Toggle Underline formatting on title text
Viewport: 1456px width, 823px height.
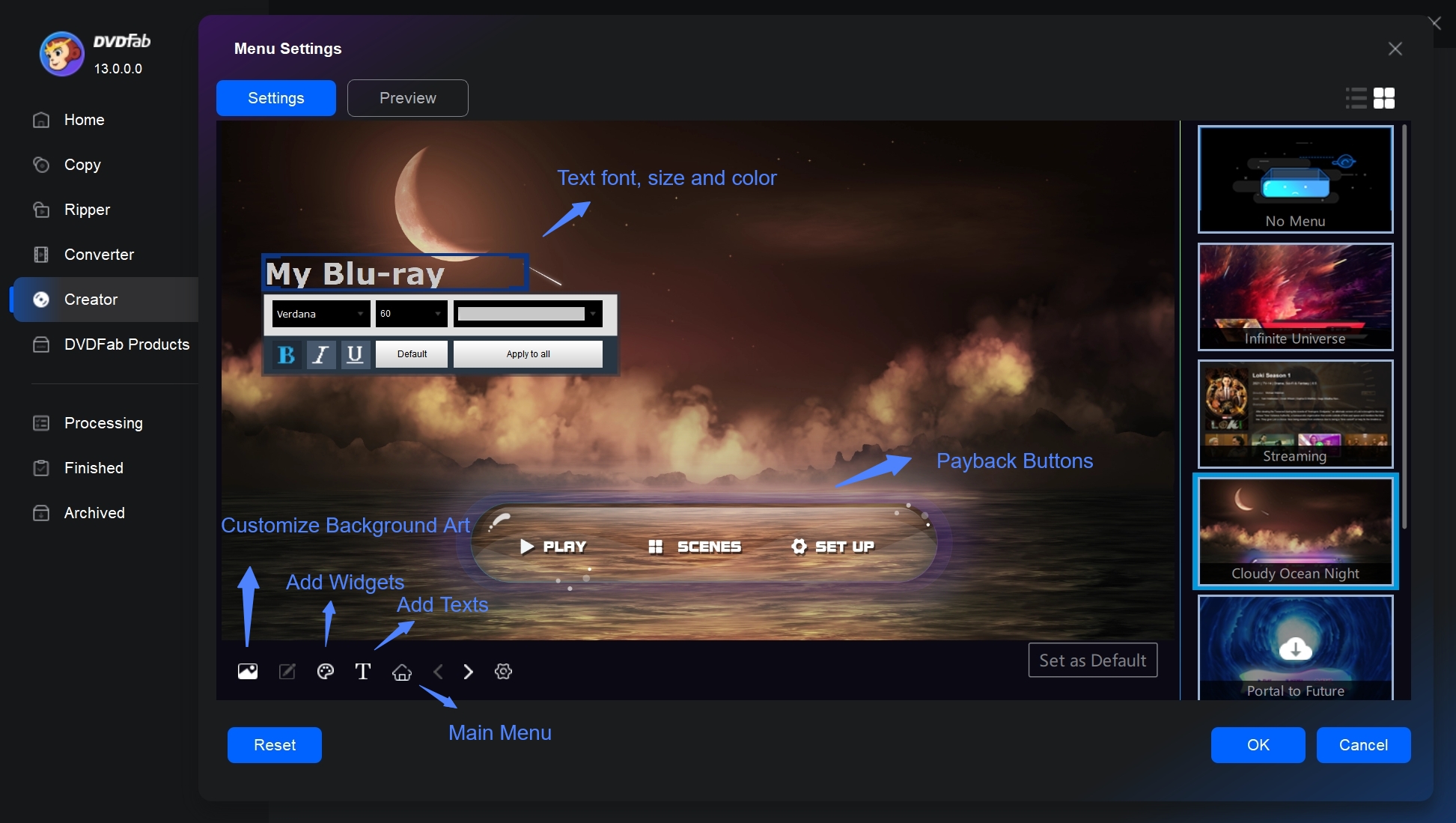tap(353, 353)
